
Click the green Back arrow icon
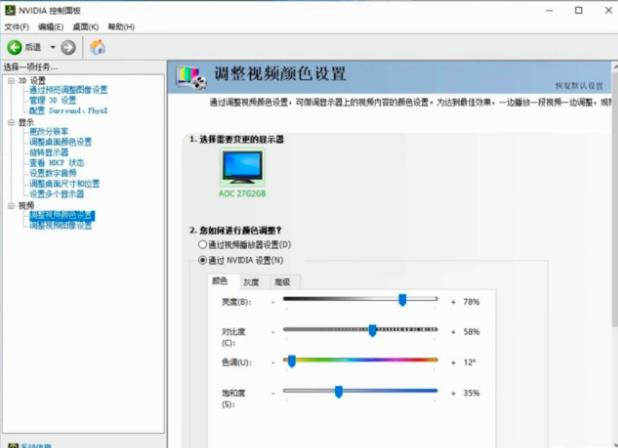(15, 48)
